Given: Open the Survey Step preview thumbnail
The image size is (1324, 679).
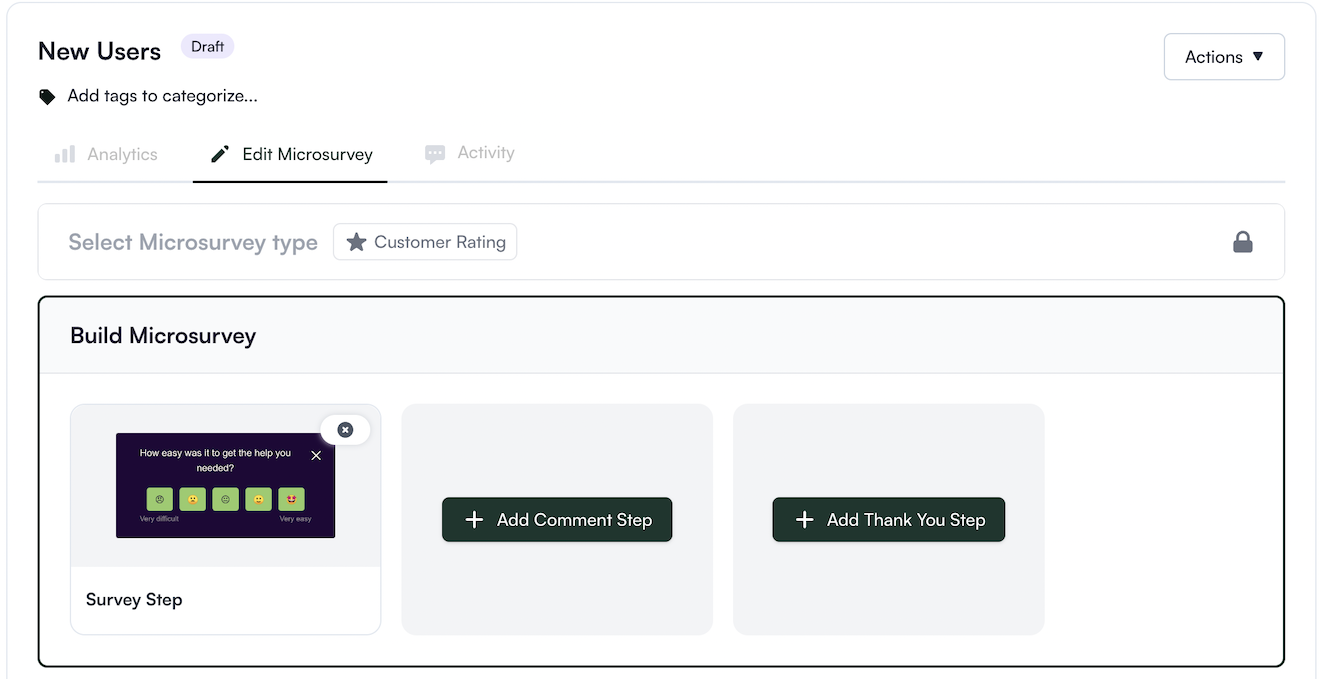Looking at the screenshot, I should point(226,486).
